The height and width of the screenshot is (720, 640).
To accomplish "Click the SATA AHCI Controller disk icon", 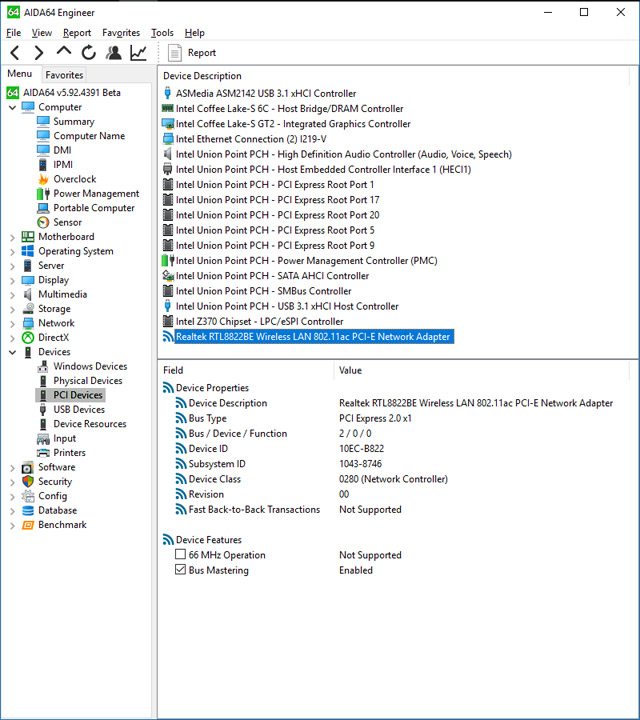I will coord(168,276).
